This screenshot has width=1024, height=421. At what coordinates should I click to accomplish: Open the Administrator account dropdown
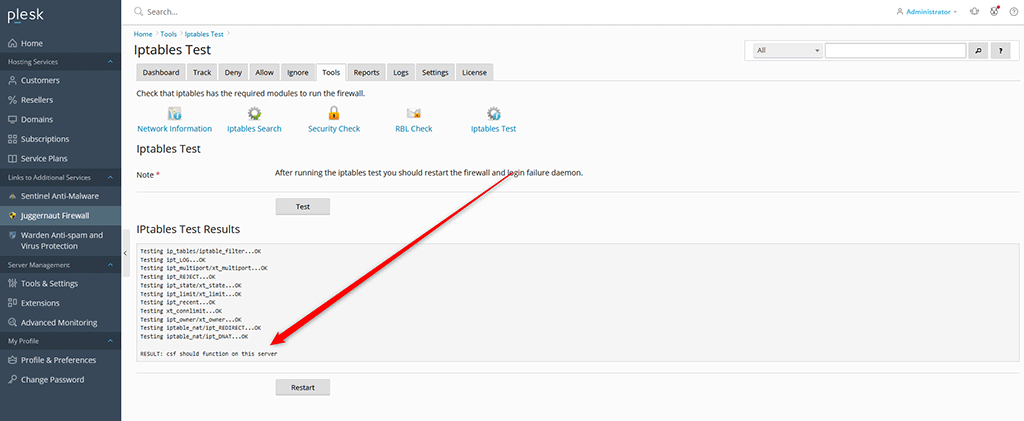[927, 12]
